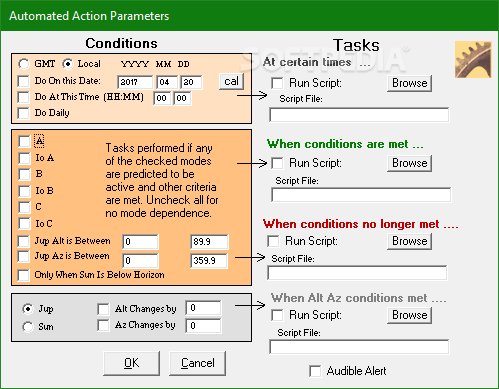Click Script File field under conditions no longer met

[357, 273]
